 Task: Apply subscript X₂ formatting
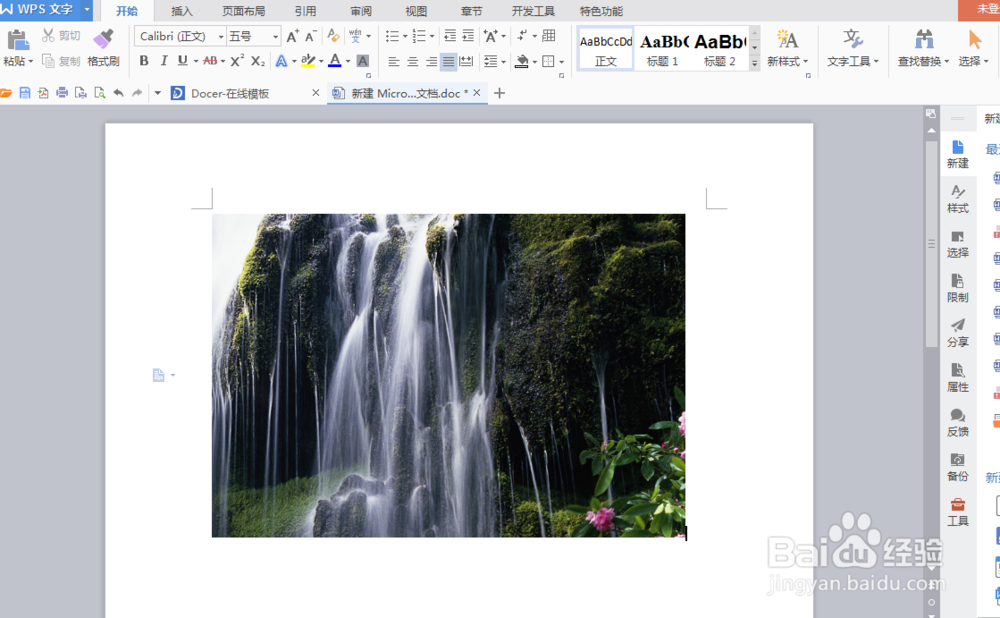[x=258, y=61]
